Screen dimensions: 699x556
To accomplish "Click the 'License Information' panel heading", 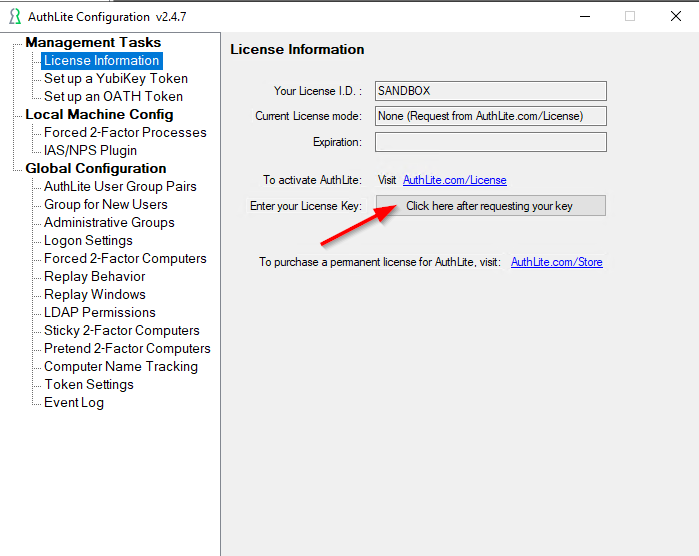I will pyautogui.click(x=297, y=49).
